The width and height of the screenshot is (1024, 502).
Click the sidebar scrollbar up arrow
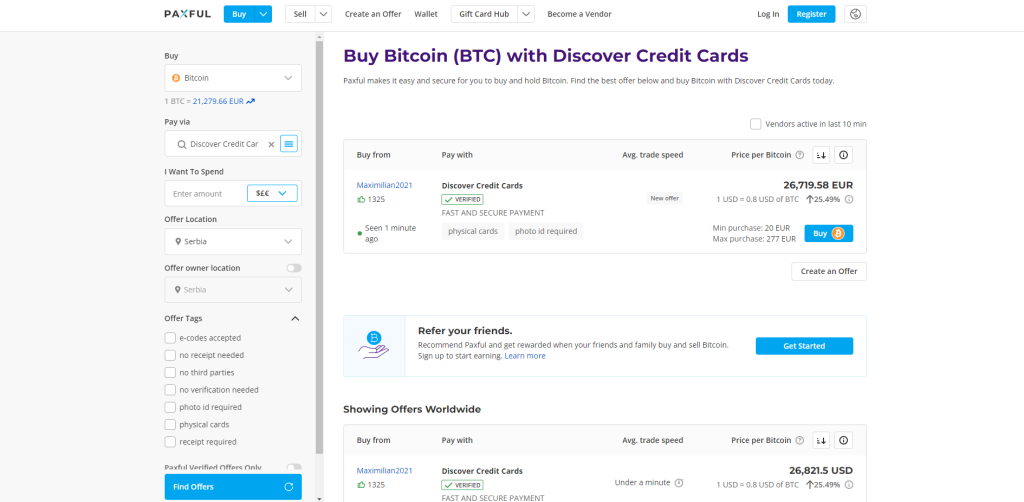(319, 37)
